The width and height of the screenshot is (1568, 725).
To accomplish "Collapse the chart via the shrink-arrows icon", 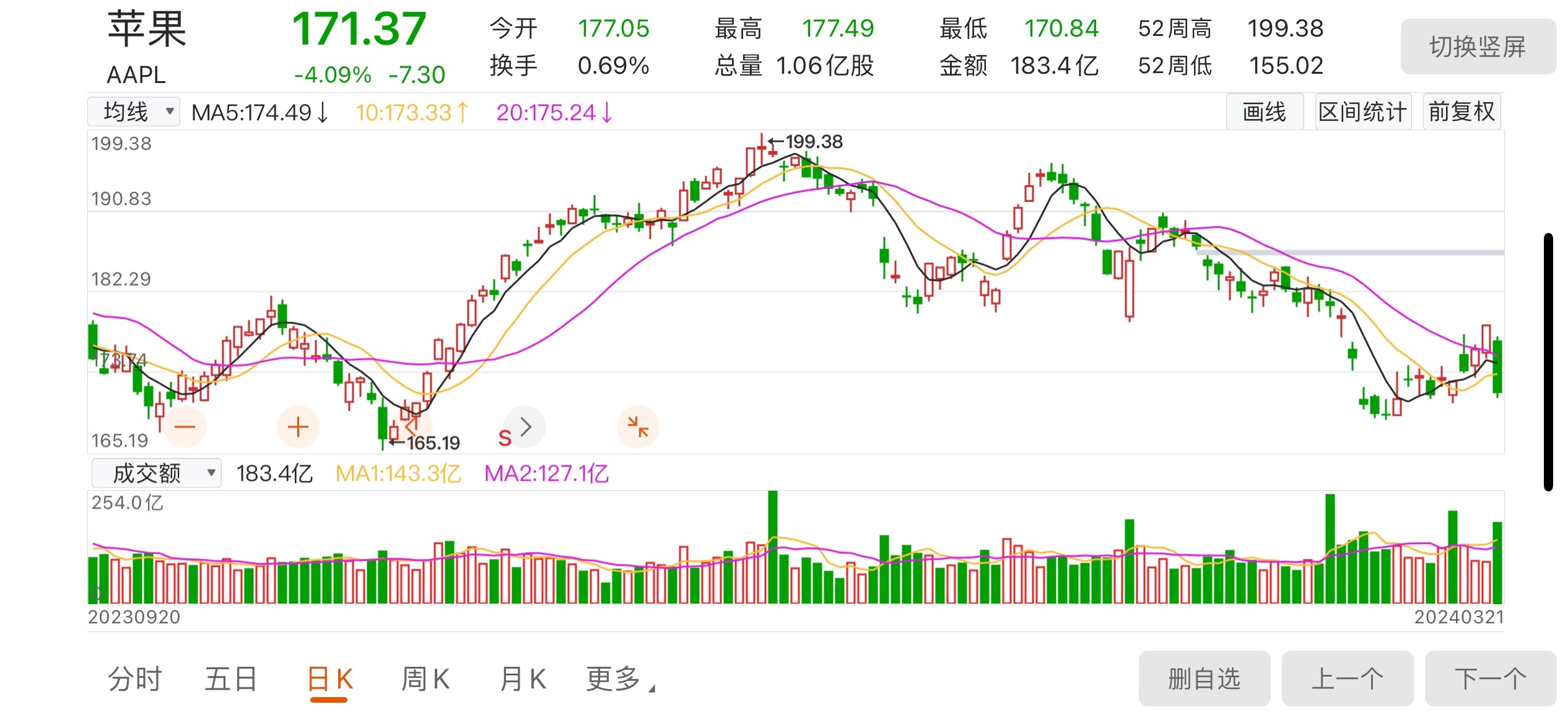I will [x=637, y=426].
